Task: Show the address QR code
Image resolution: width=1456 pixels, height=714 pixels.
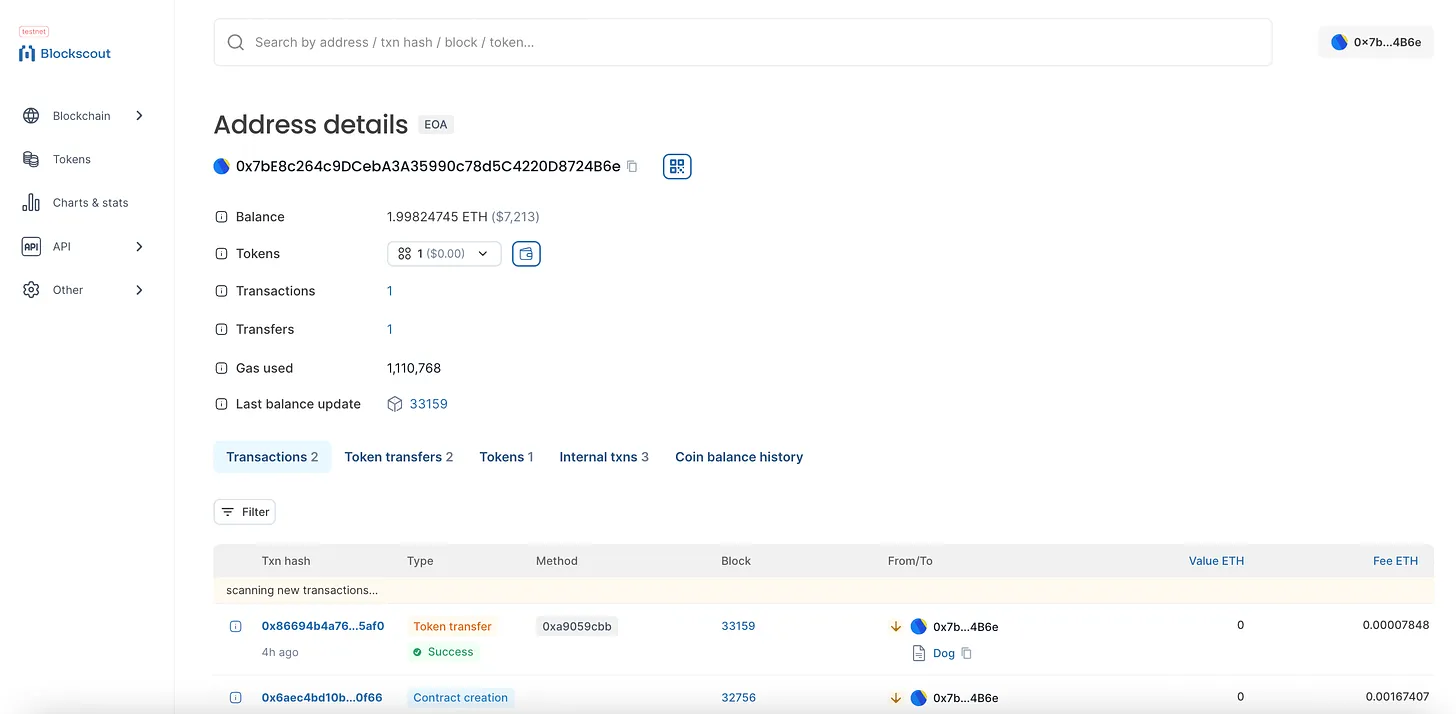Action: (x=677, y=166)
